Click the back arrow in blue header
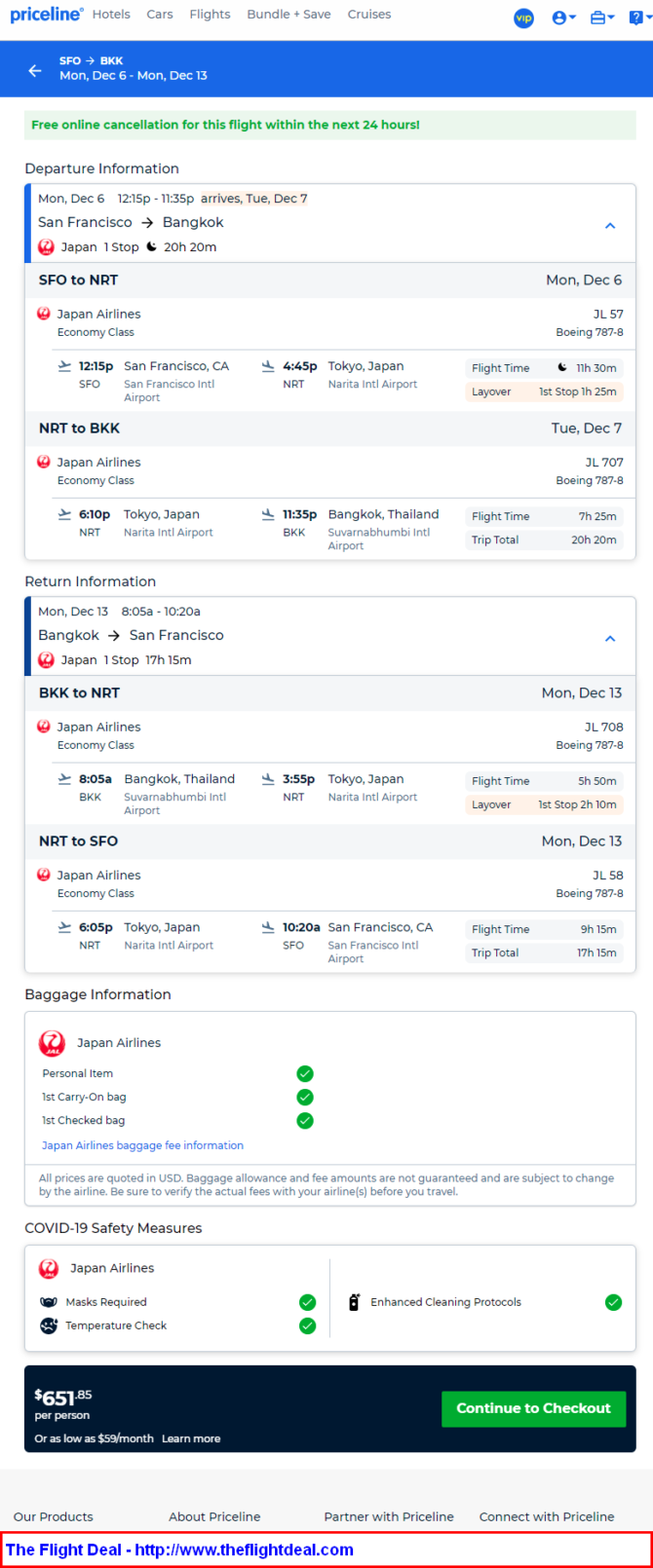Image resolution: width=653 pixels, height=1568 pixels. coord(35,70)
